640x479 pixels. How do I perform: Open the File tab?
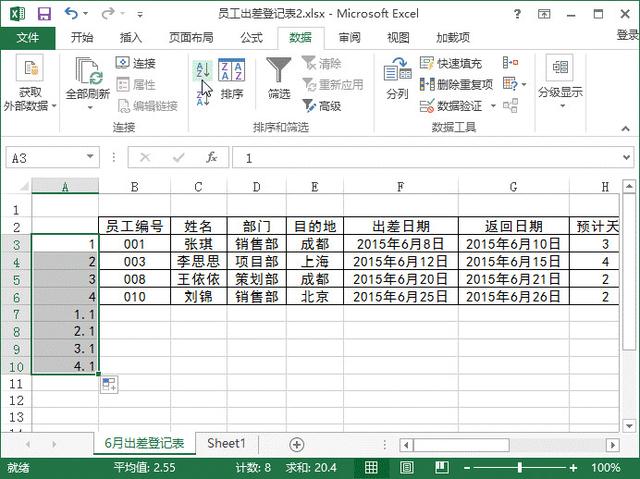point(27,38)
